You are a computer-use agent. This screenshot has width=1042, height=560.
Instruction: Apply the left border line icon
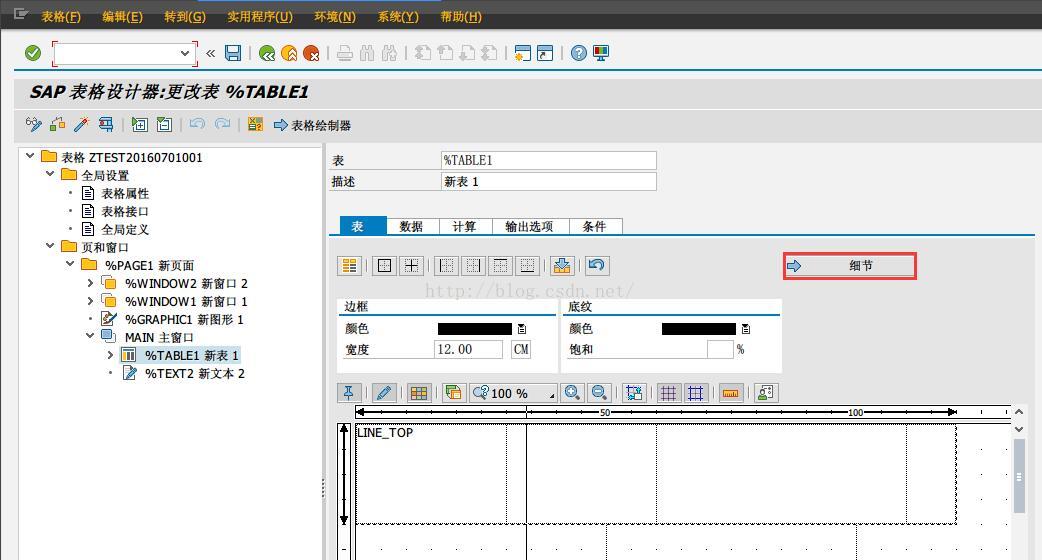447,266
